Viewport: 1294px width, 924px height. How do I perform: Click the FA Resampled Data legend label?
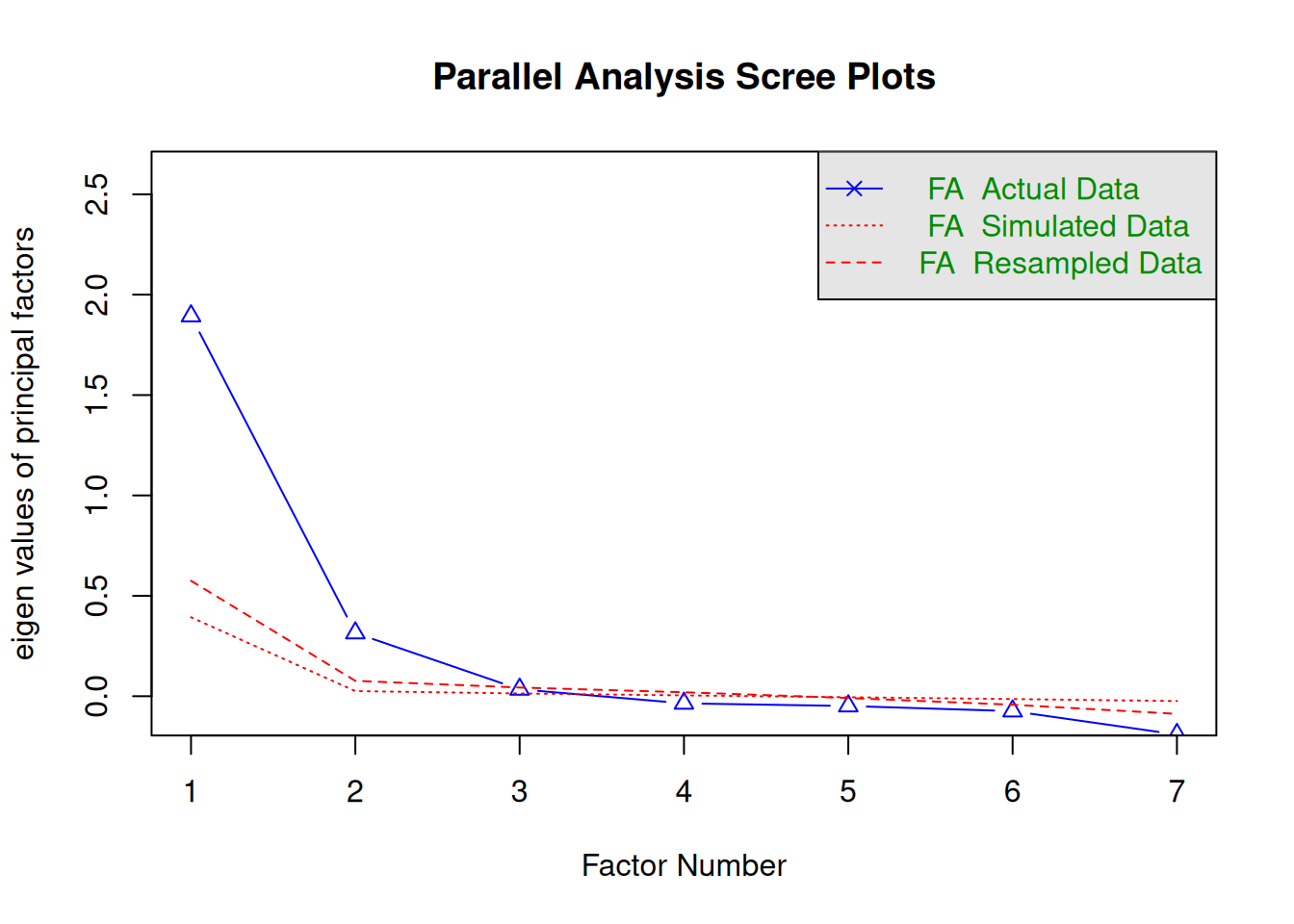[x=1060, y=264]
